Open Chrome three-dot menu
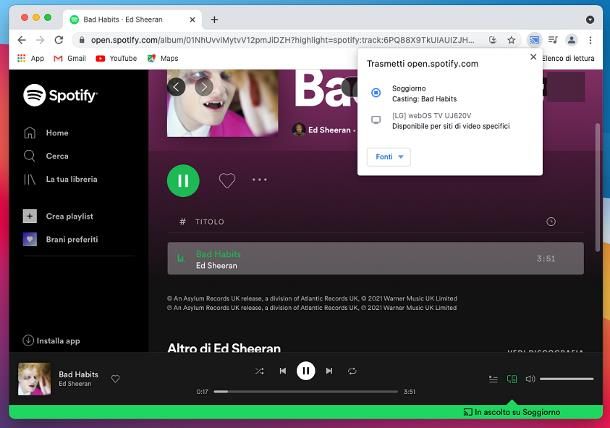The width and height of the screenshot is (610, 428). click(590, 40)
